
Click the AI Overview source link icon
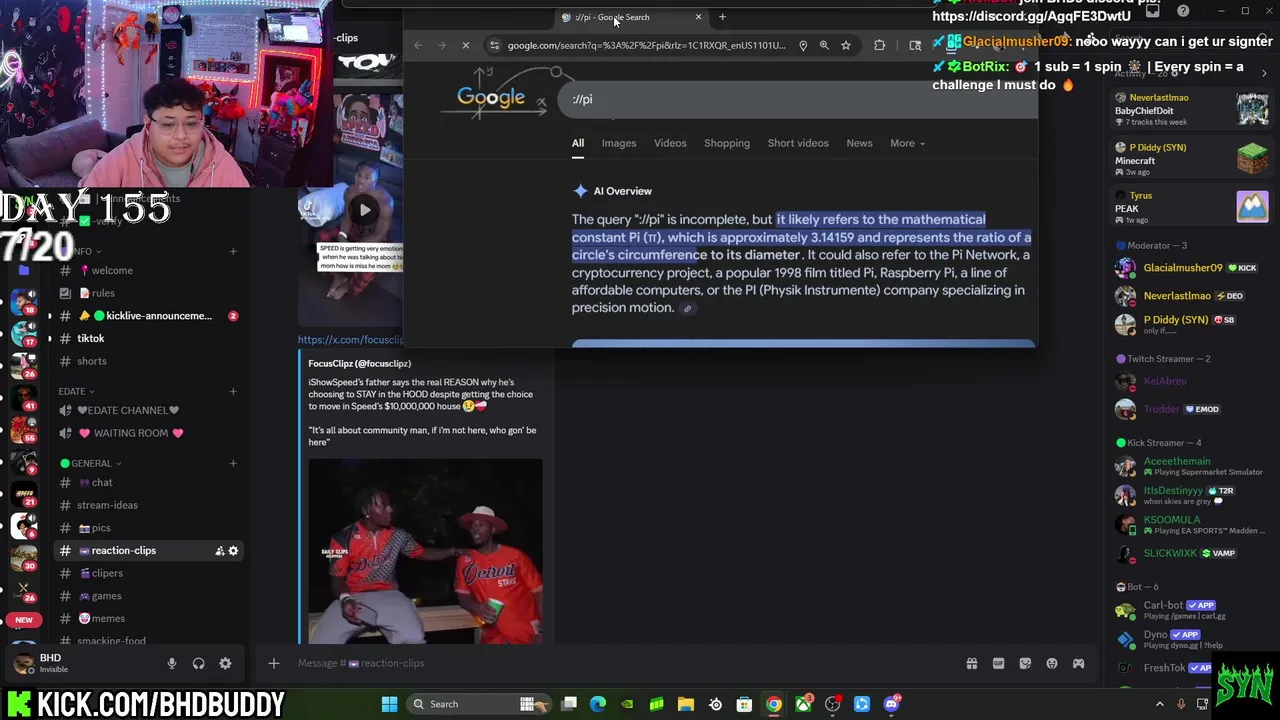pos(687,309)
